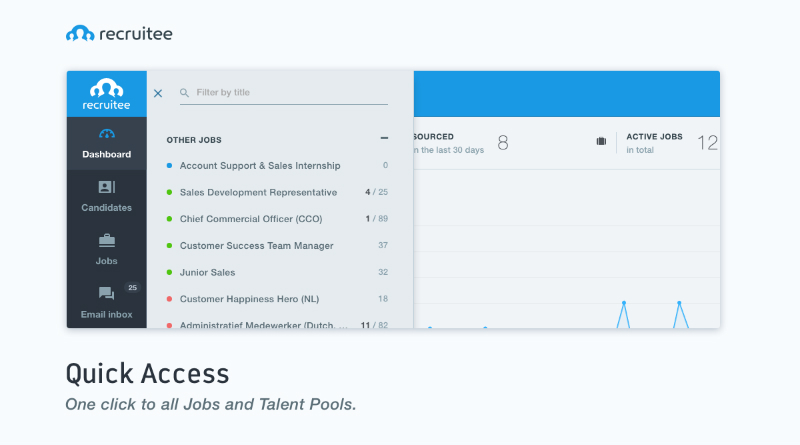
Task: Close the quick access panel
Action: point(158,93)
